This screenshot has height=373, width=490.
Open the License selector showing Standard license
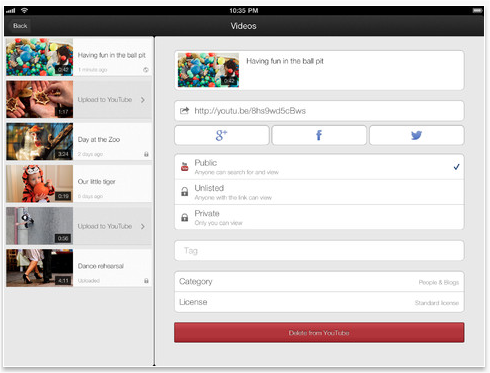tap(319, 302)
